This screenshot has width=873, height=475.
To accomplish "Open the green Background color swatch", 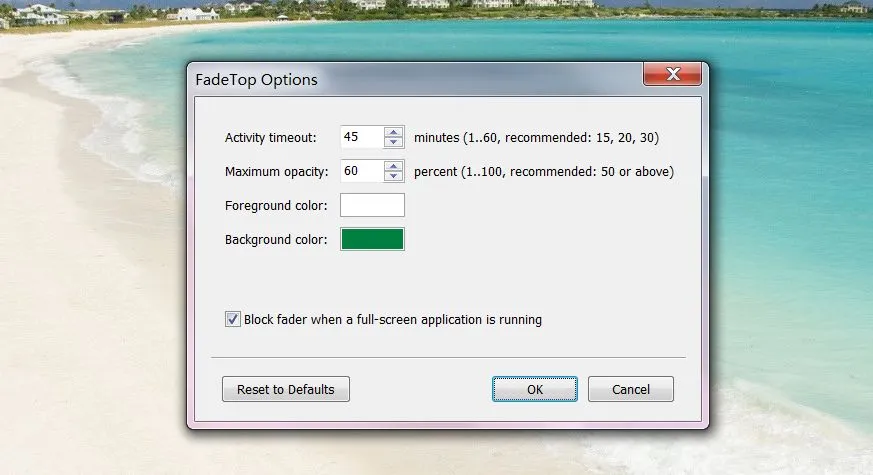I will [x=372, y=239].
